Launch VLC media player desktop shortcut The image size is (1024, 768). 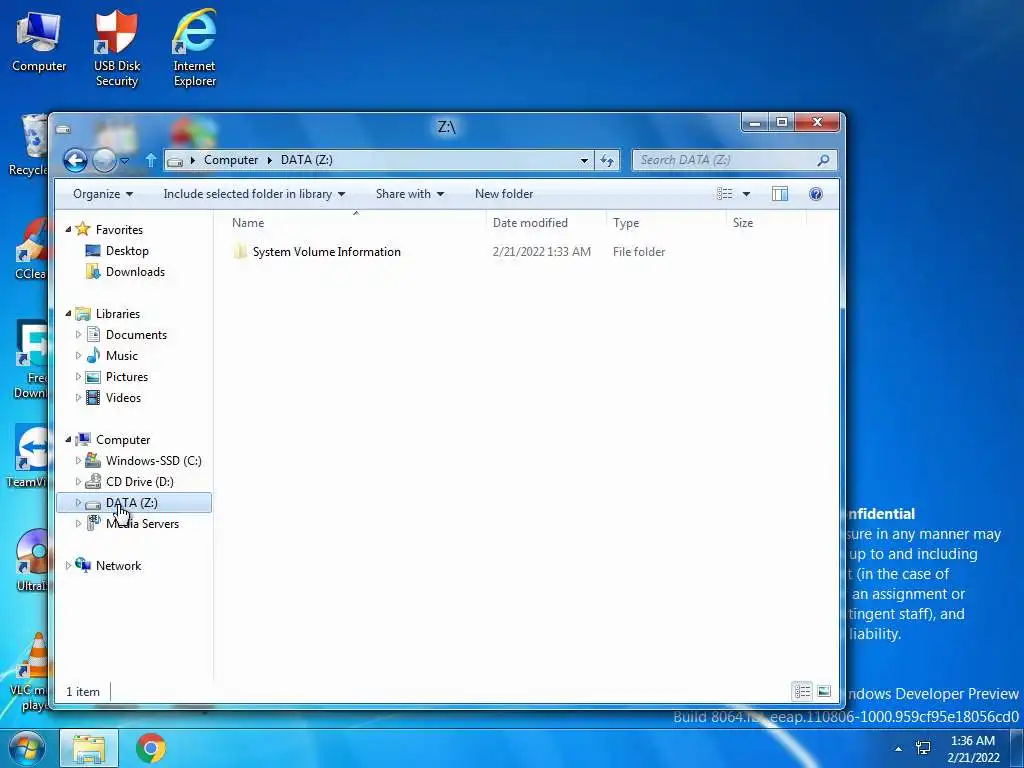pos(29,673)
